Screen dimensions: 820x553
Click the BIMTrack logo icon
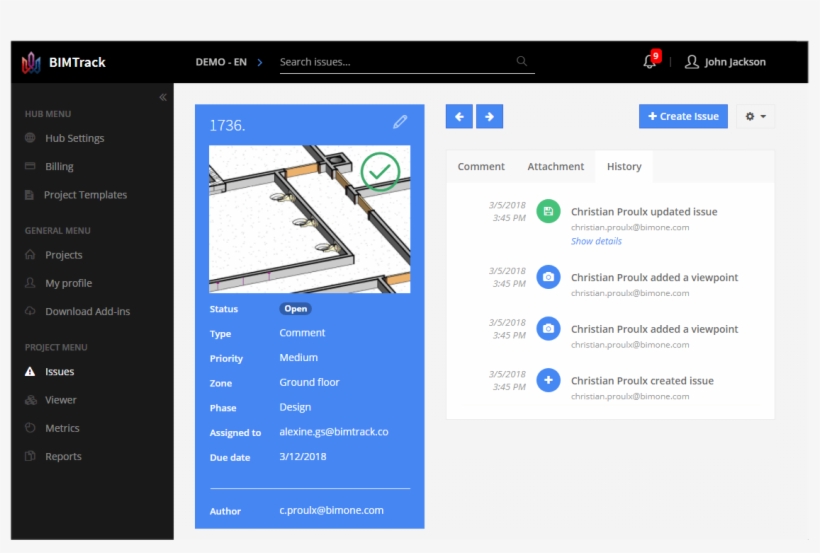(31, 62)
